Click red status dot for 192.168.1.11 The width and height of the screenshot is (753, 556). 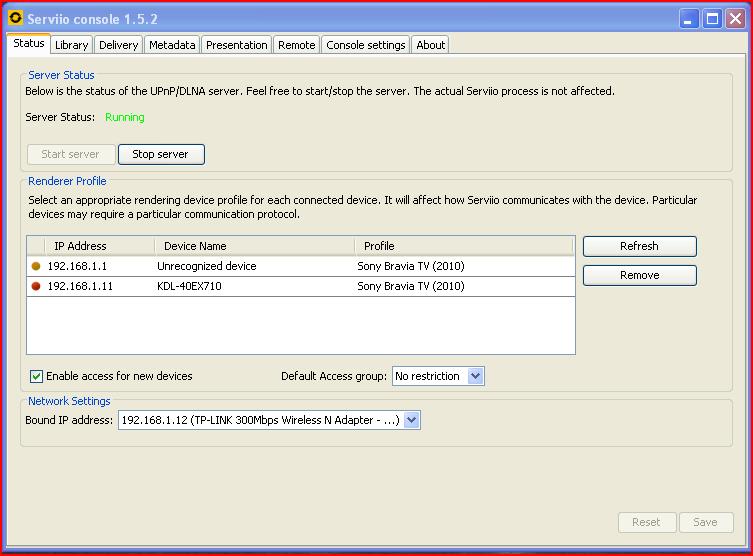click(x=36, y=286)
